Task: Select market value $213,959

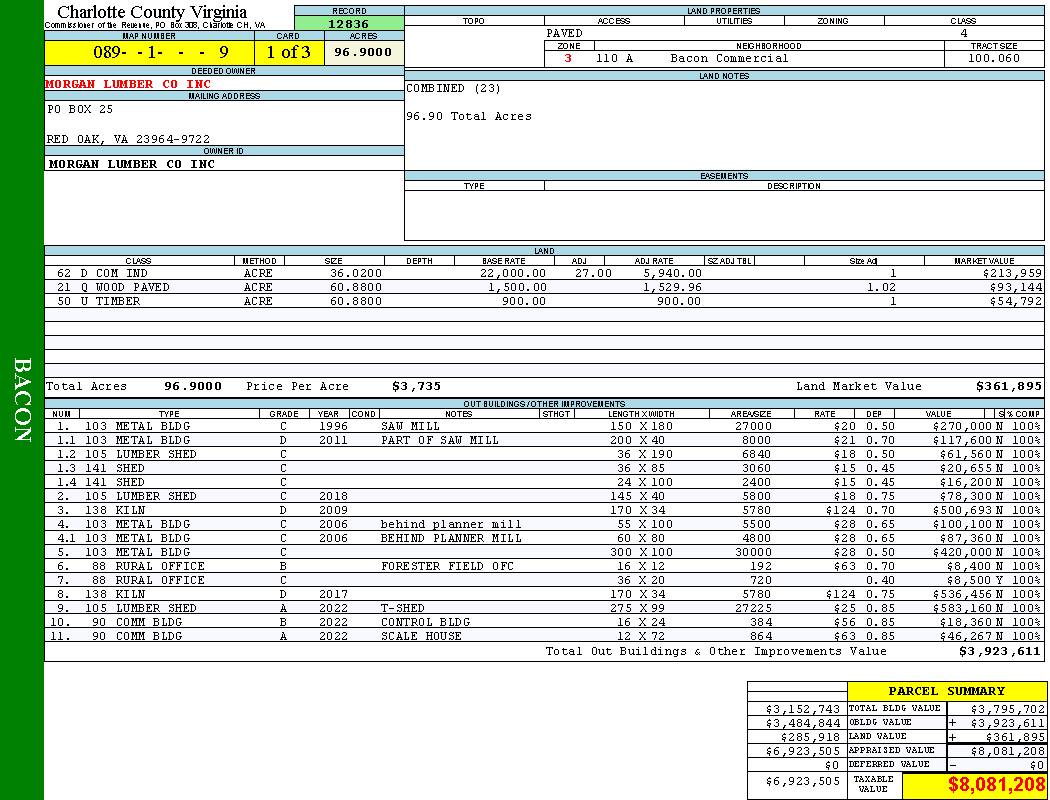Action: (1012, 273)
